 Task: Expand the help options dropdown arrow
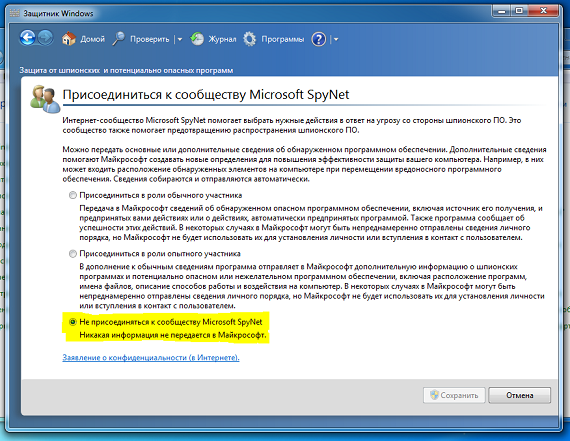click(336, 39)
